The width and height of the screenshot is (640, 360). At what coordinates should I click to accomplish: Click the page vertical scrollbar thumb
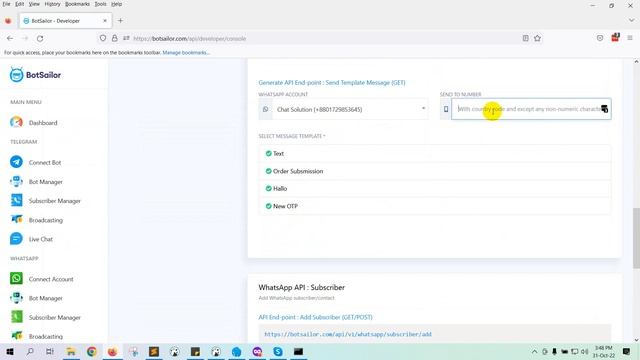pos(636,238)
